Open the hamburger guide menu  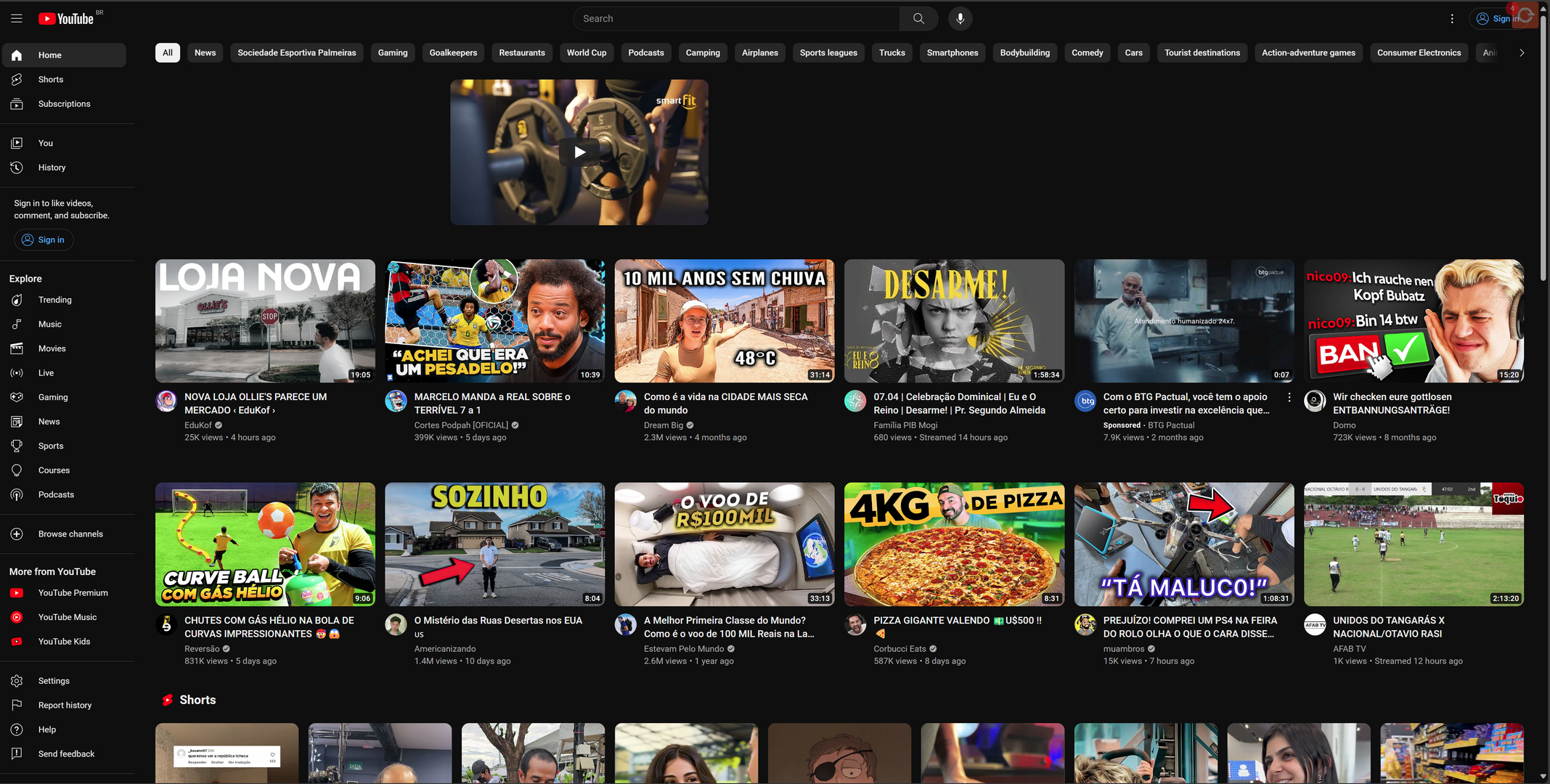point(17,19)
